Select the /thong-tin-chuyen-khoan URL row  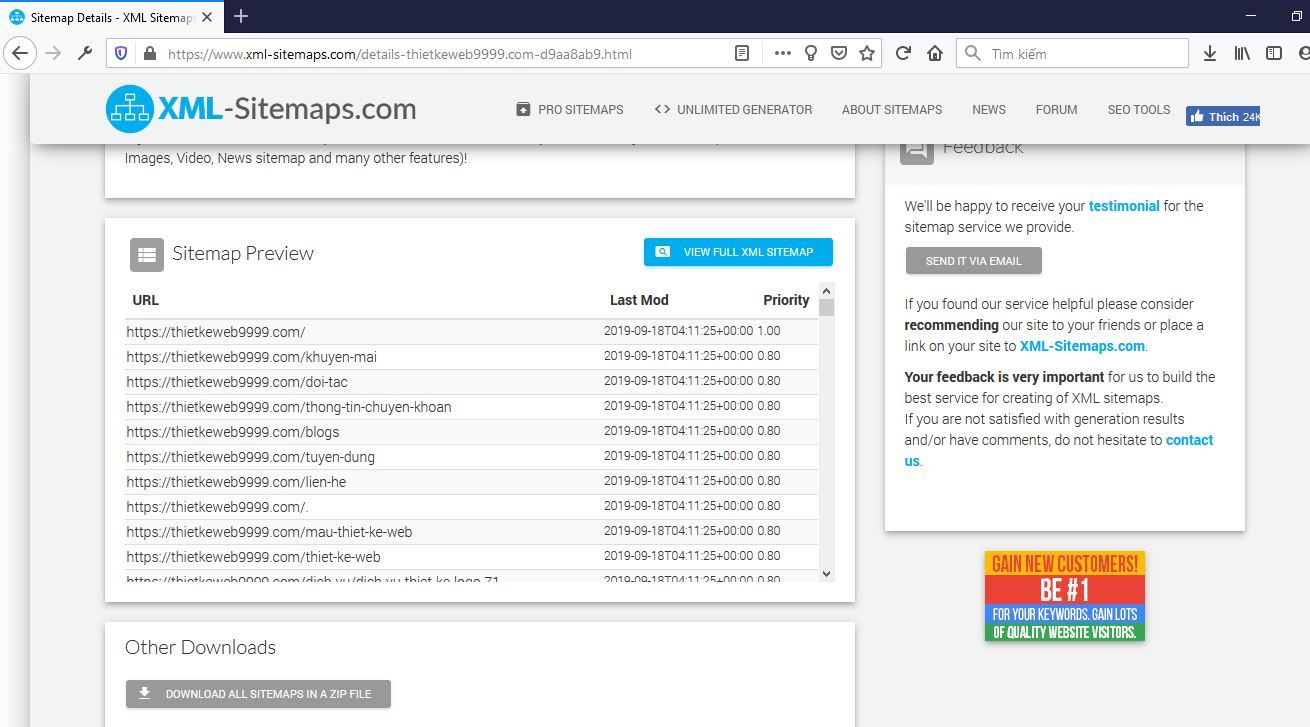(289, 407)
